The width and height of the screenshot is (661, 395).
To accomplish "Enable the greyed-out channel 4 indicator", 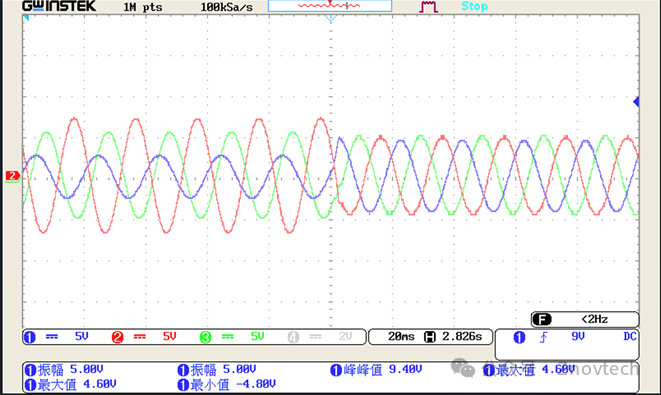I will [293, 337].
